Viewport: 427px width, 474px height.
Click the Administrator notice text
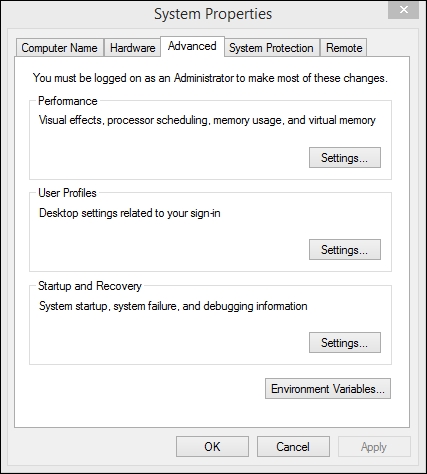[x=210, y=78]
